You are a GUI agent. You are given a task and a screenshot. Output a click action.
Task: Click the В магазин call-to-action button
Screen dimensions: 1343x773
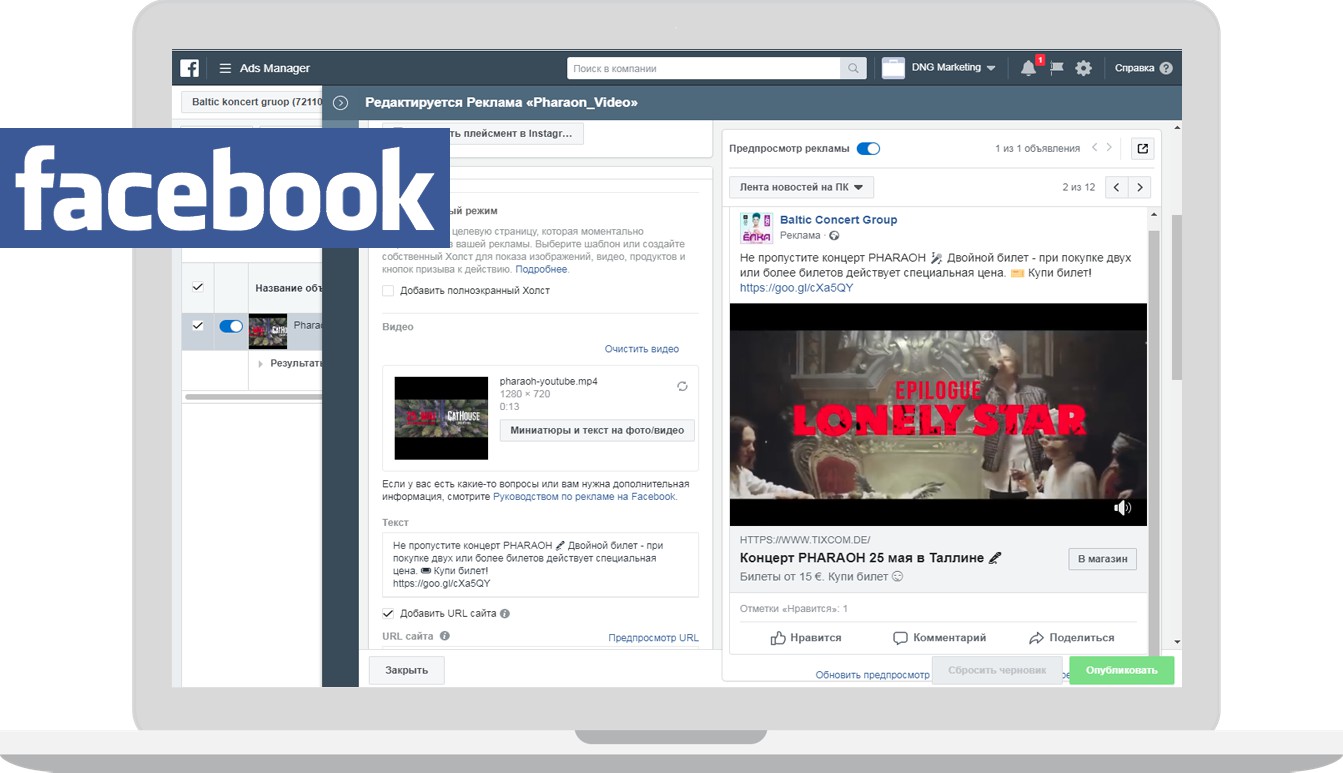point(1103,559)
